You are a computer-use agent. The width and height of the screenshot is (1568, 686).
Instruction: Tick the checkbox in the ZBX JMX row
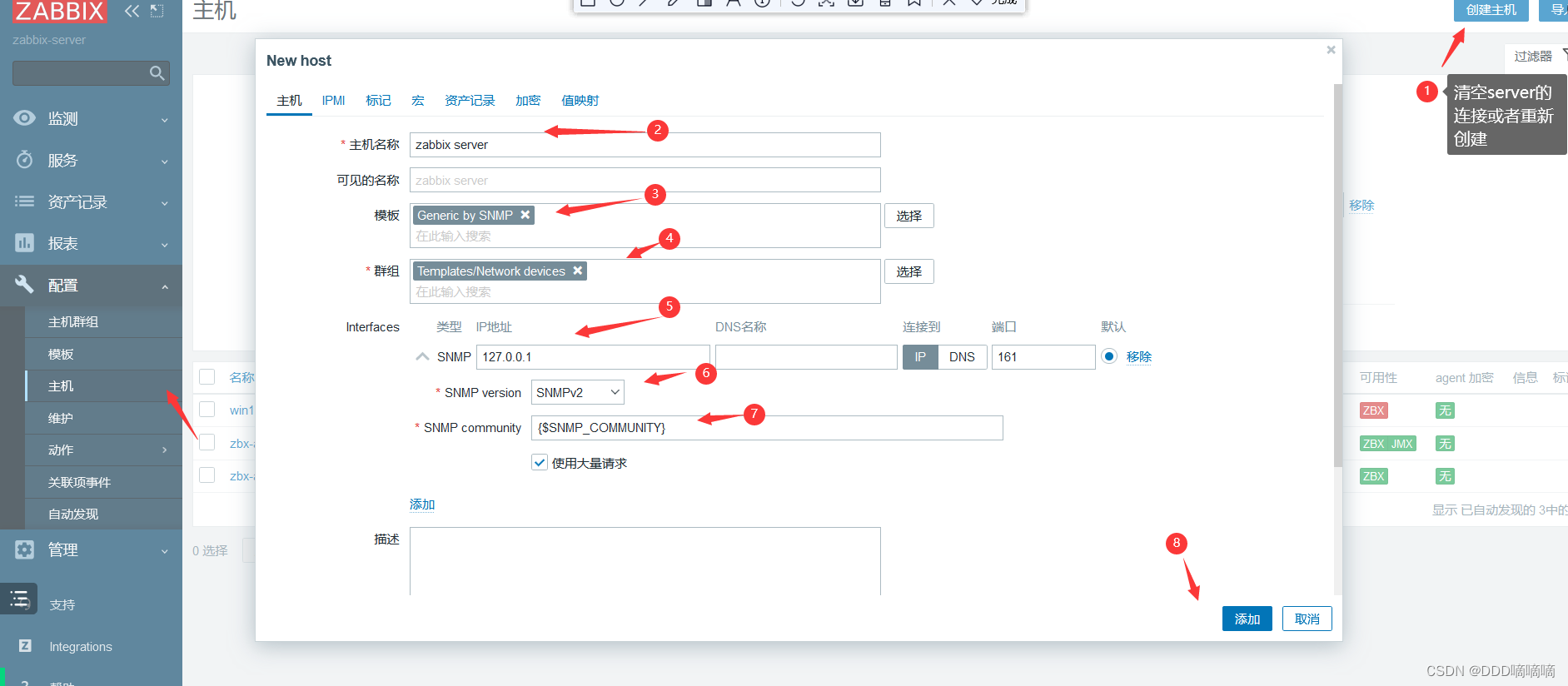tap(207, 442)
